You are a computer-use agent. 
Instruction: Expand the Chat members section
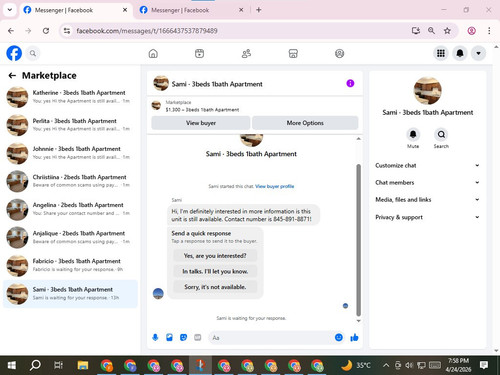(427, 183)
